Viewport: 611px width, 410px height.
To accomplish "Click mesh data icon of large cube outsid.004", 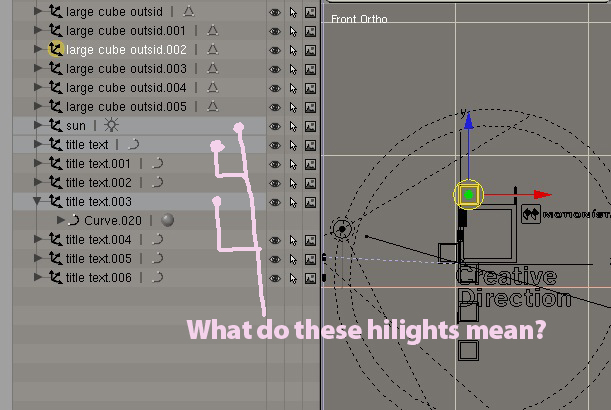I will coord(212,87).
